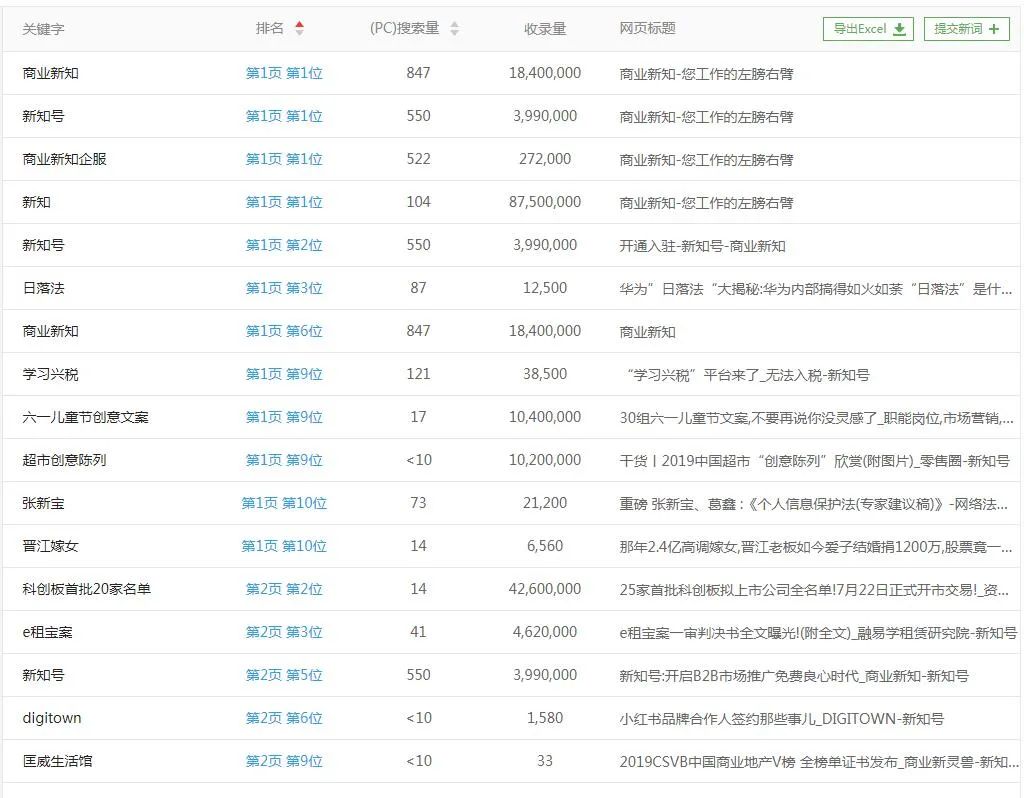Select the index count 272,000
Image resolution: width=1024 pixels, height=798 pixels.
pyautogui.click(x=545, y=159)
